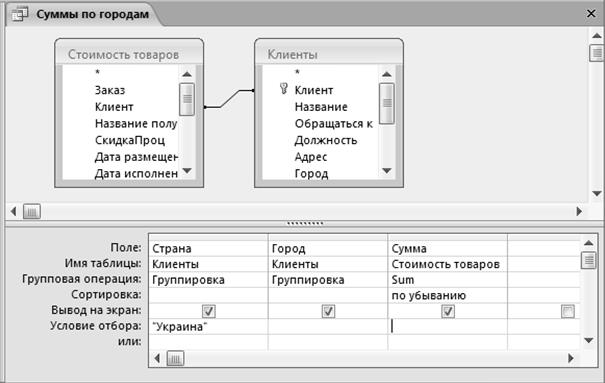
Task: Click the pane splitter dotted handle
Action: coord(305,223)
